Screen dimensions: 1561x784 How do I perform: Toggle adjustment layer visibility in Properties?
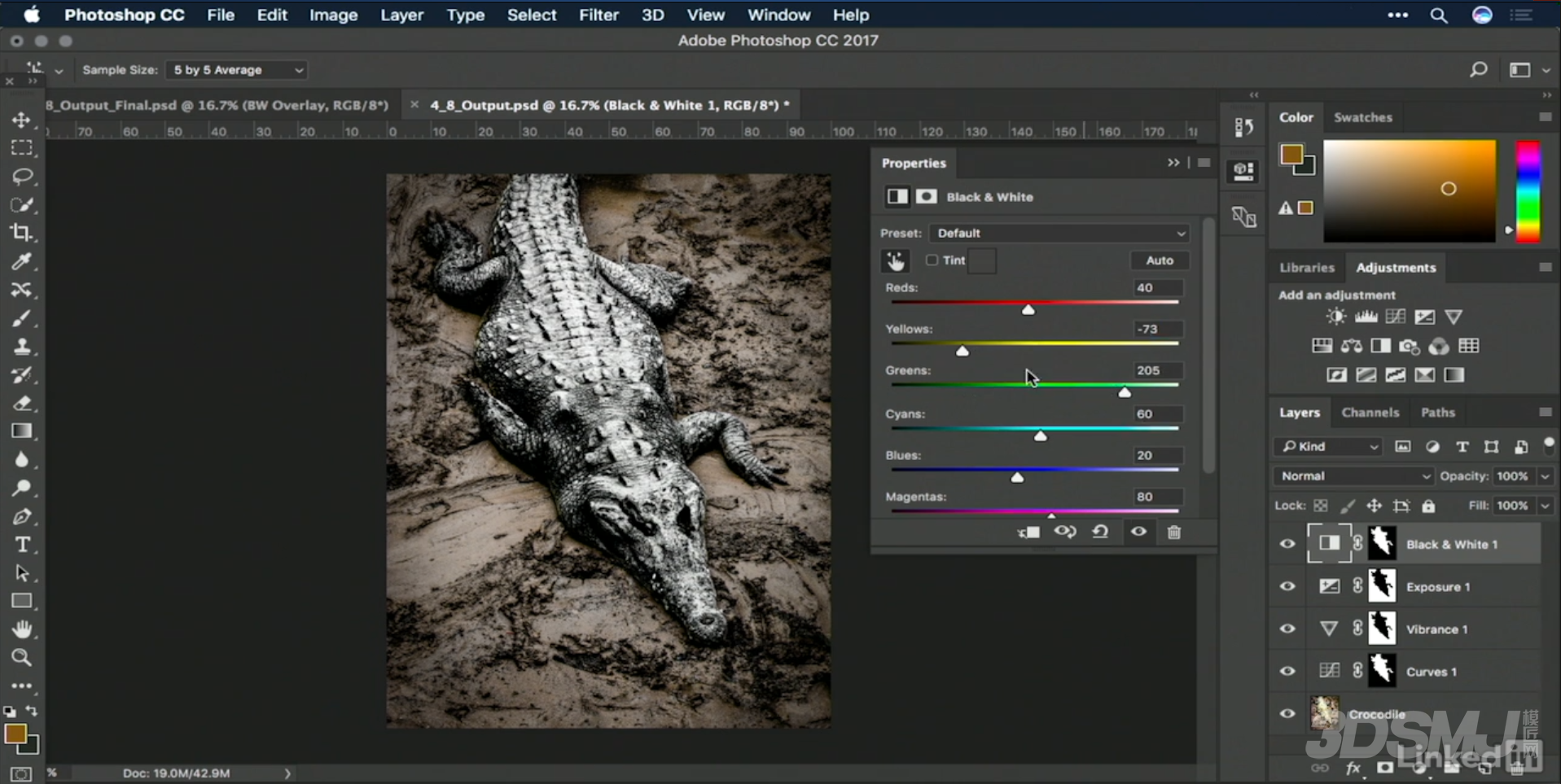1138,532
